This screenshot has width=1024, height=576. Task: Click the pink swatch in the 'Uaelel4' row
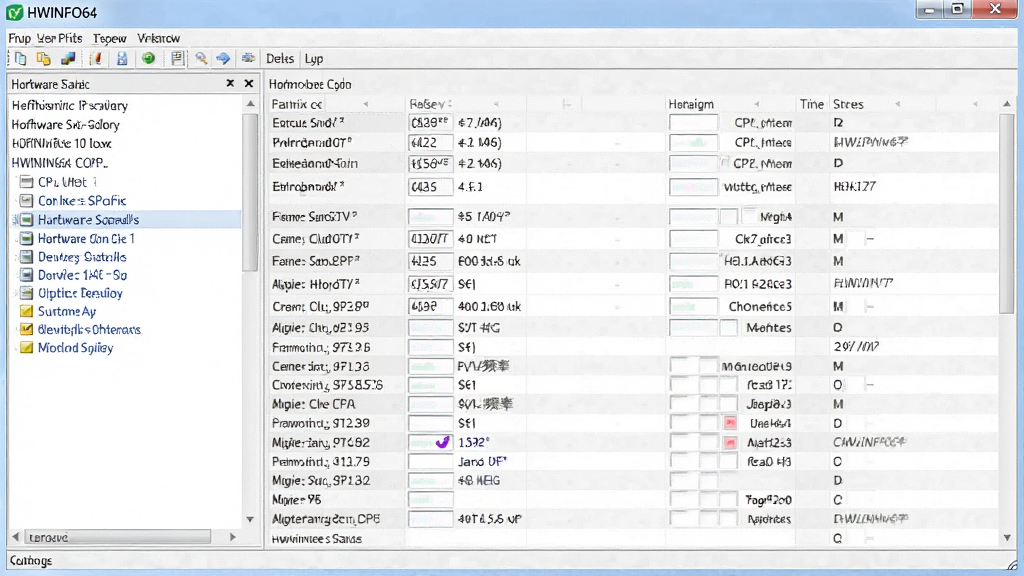click(x=729, y=423)
